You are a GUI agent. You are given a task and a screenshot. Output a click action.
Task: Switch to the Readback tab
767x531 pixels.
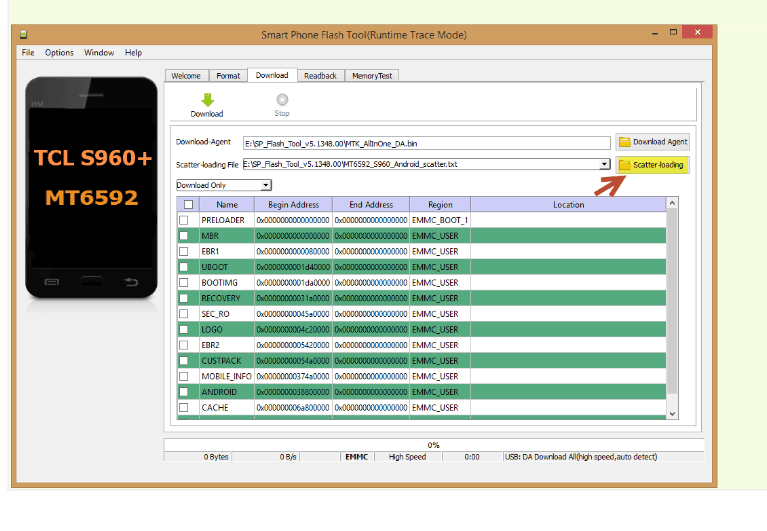320,76
